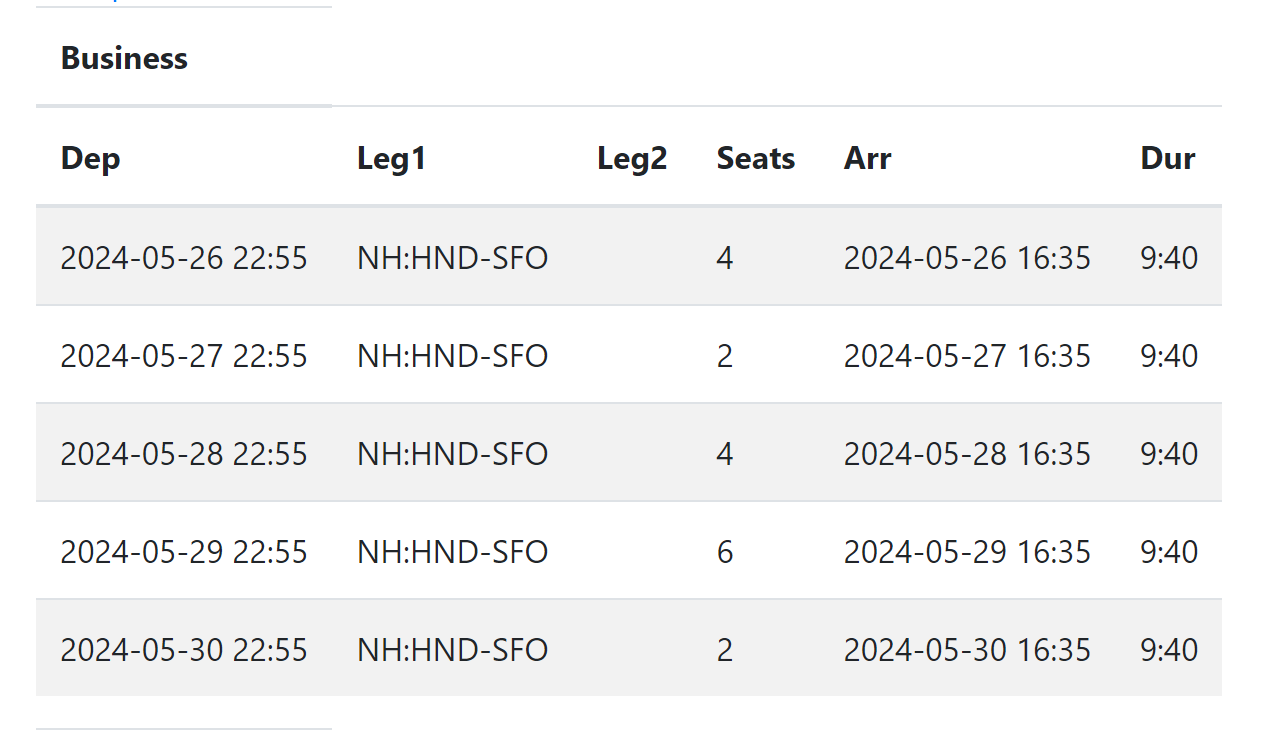Click arrival time 2024-05-26 16:35
This screenshot has width=1286, height=730.
(x=967, y=258)
